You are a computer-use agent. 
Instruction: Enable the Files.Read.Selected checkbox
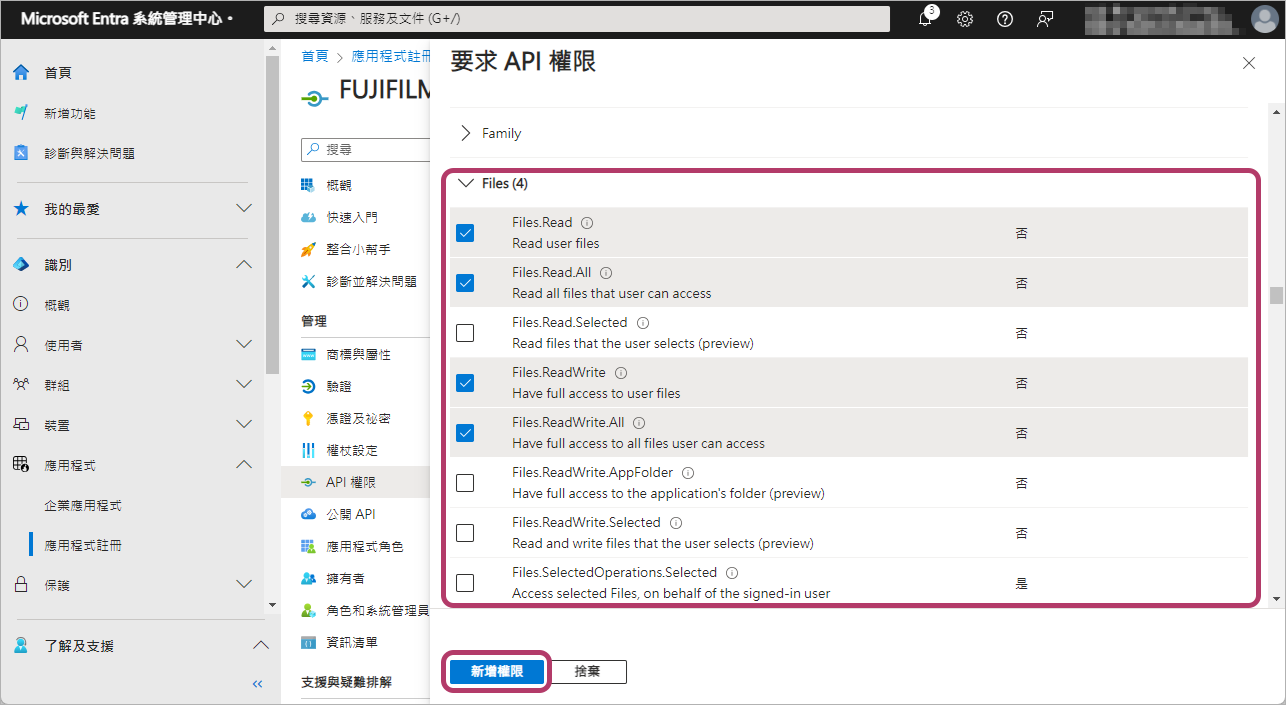pos(465,333)
